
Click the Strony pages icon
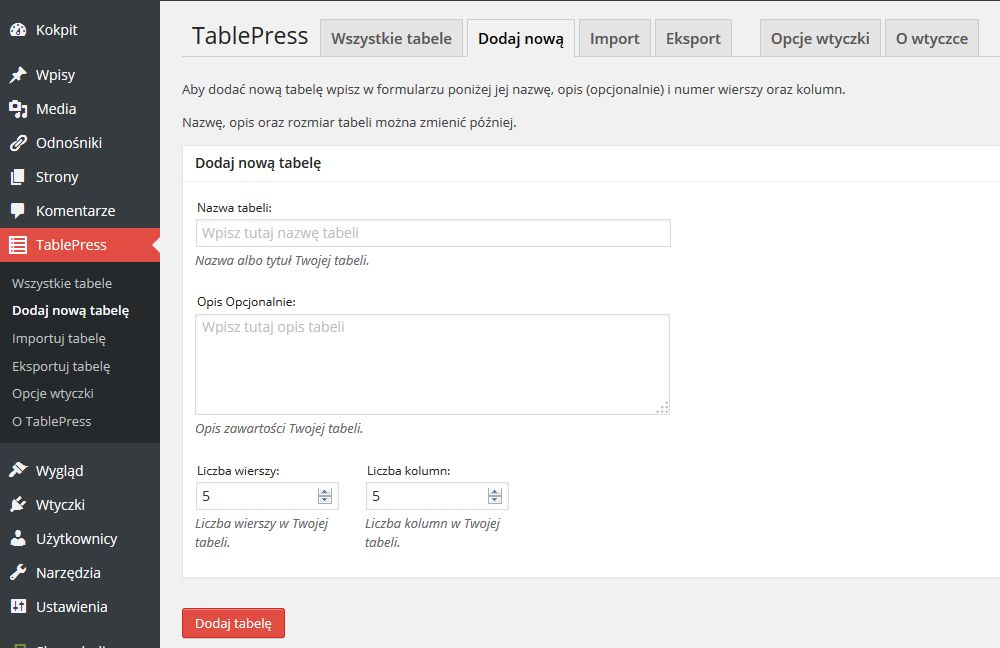(x=18, y=177)
